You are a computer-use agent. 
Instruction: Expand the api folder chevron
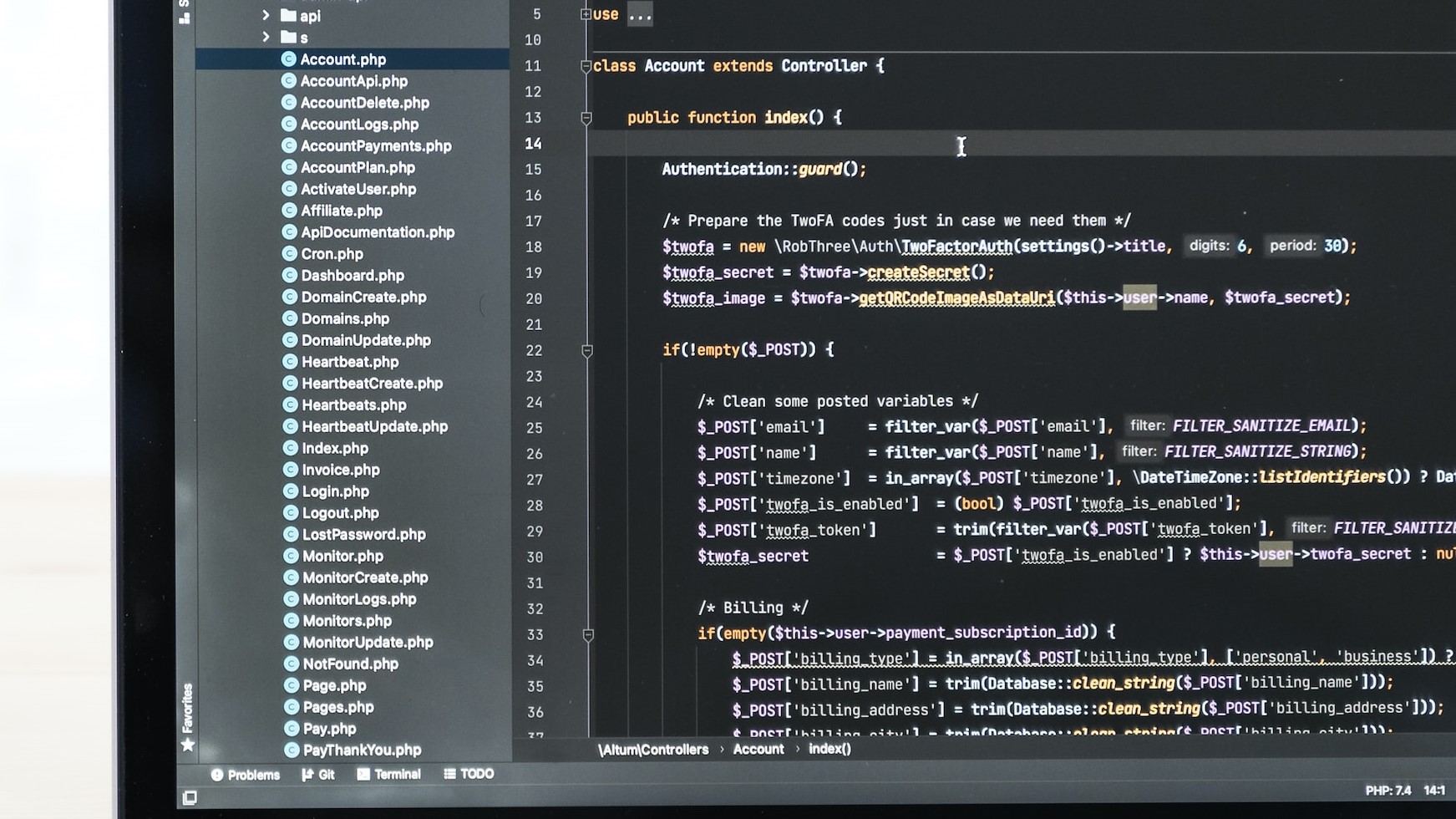pos(266,15)
